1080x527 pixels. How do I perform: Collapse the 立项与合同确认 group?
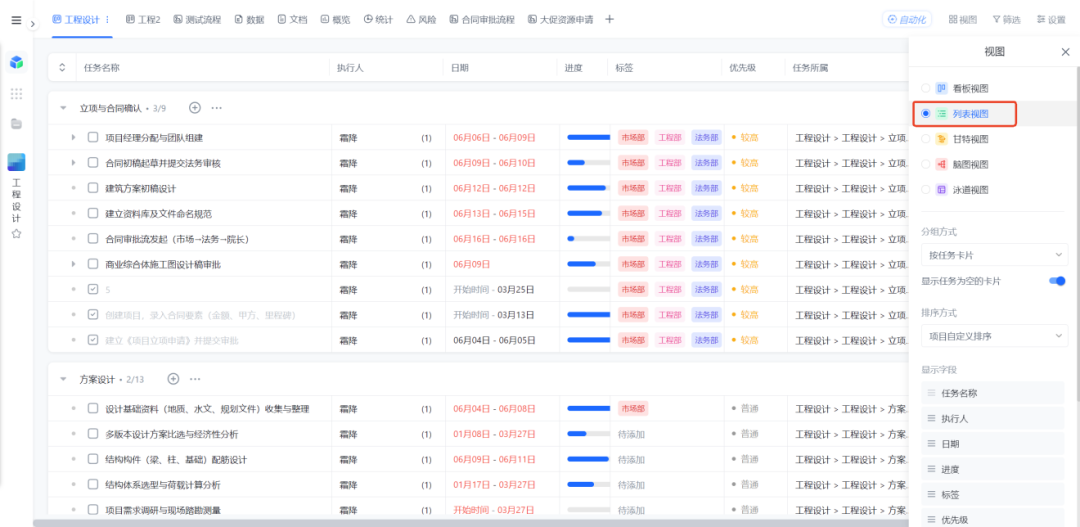coord(63,108)
